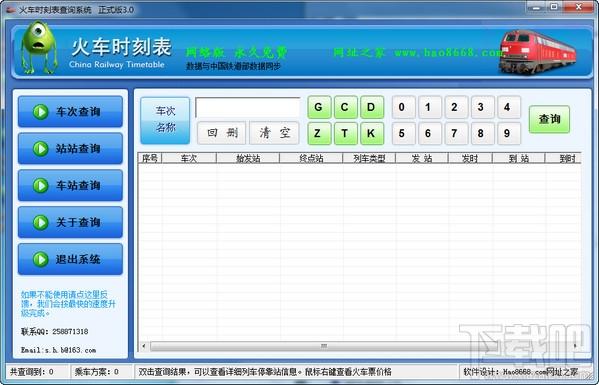This screenshot has width=599, height=385.
Task: Click the green C letter key
Action: coord(345,107)
